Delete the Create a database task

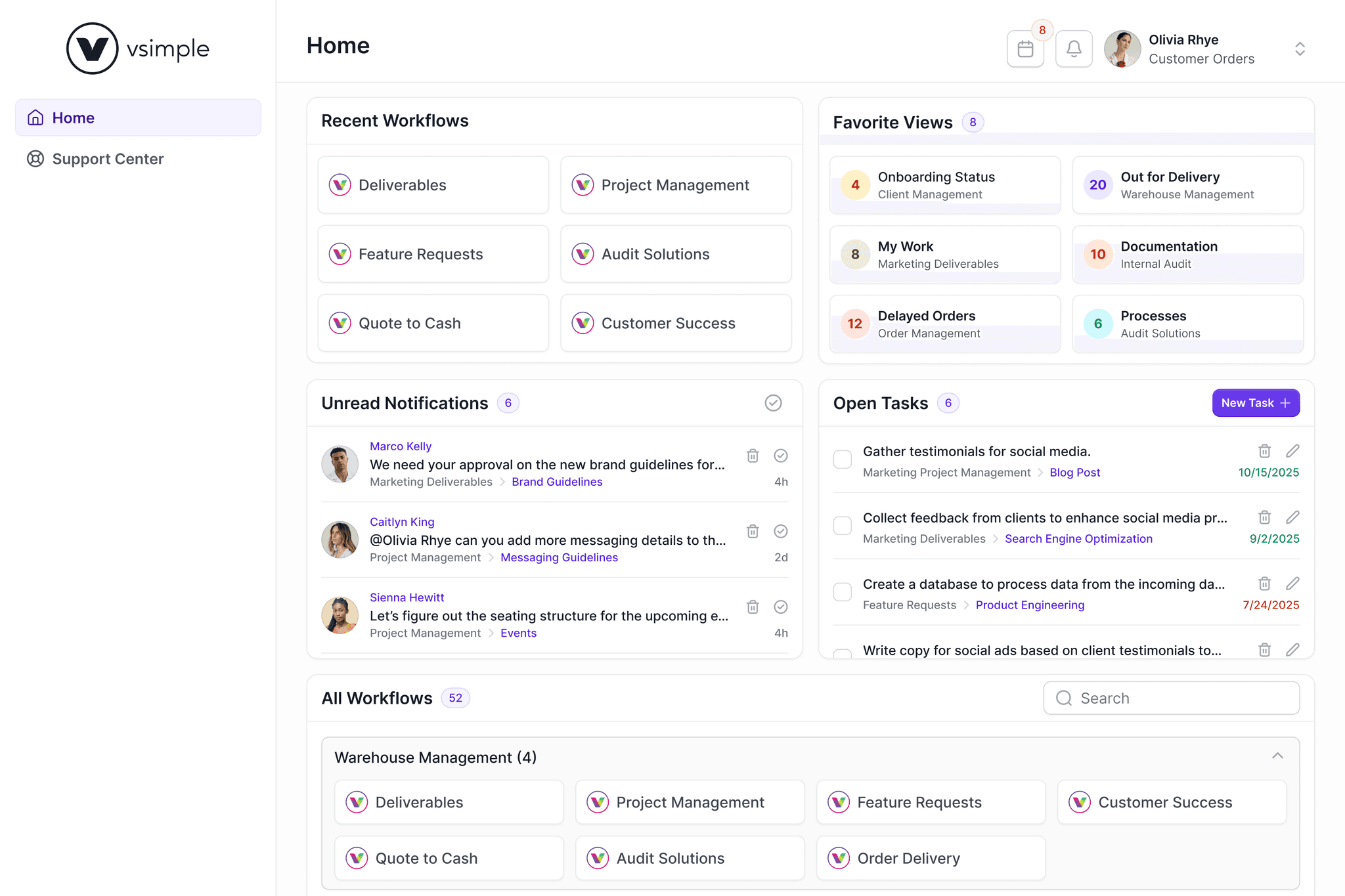click(1264, 584)
